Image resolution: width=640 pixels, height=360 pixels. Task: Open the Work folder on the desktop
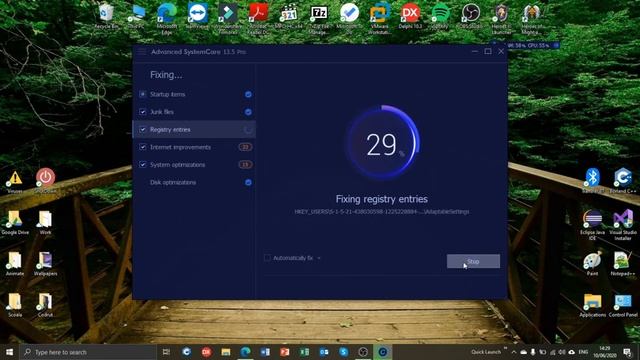click(x=45, y=223)
